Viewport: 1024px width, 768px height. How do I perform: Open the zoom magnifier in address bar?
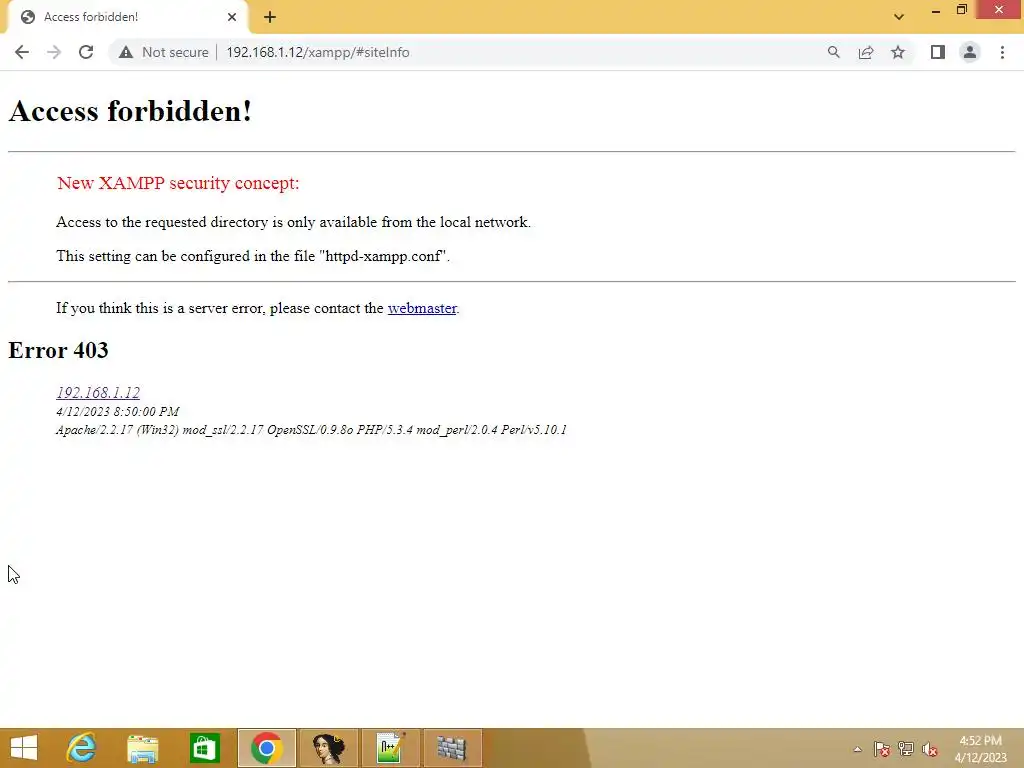[x=833, y=52]
